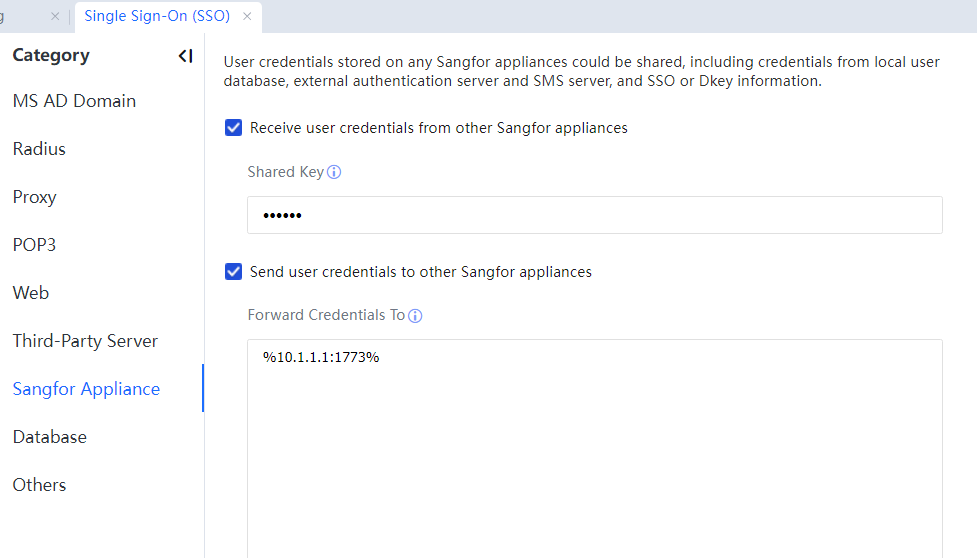This screenshot has width=977, height=558.
Task: Switch to the Single Sign-On (SSO) tab
Action: [x=156, y=16]
